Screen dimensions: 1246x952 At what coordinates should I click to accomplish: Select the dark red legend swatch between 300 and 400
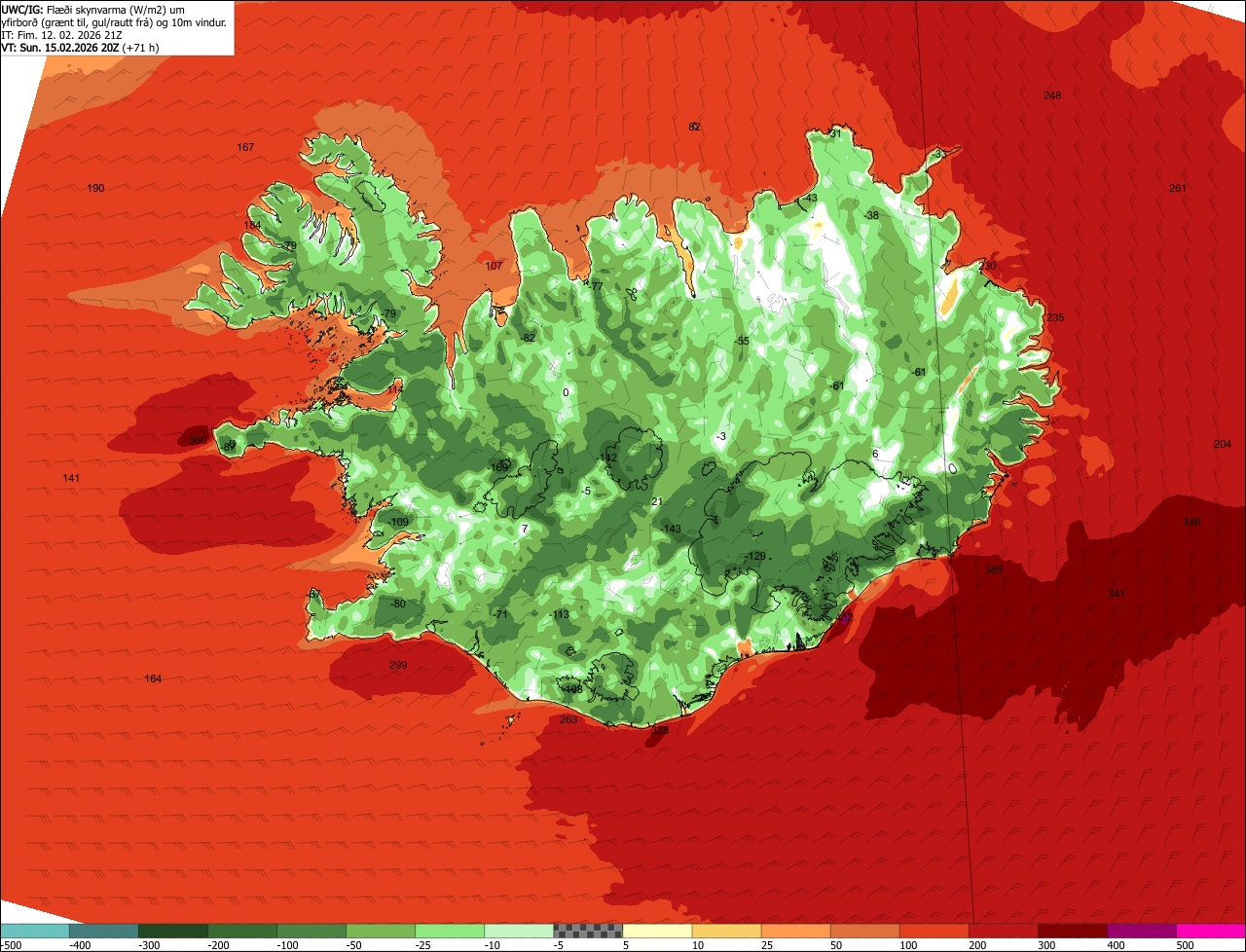point(1073,930)
